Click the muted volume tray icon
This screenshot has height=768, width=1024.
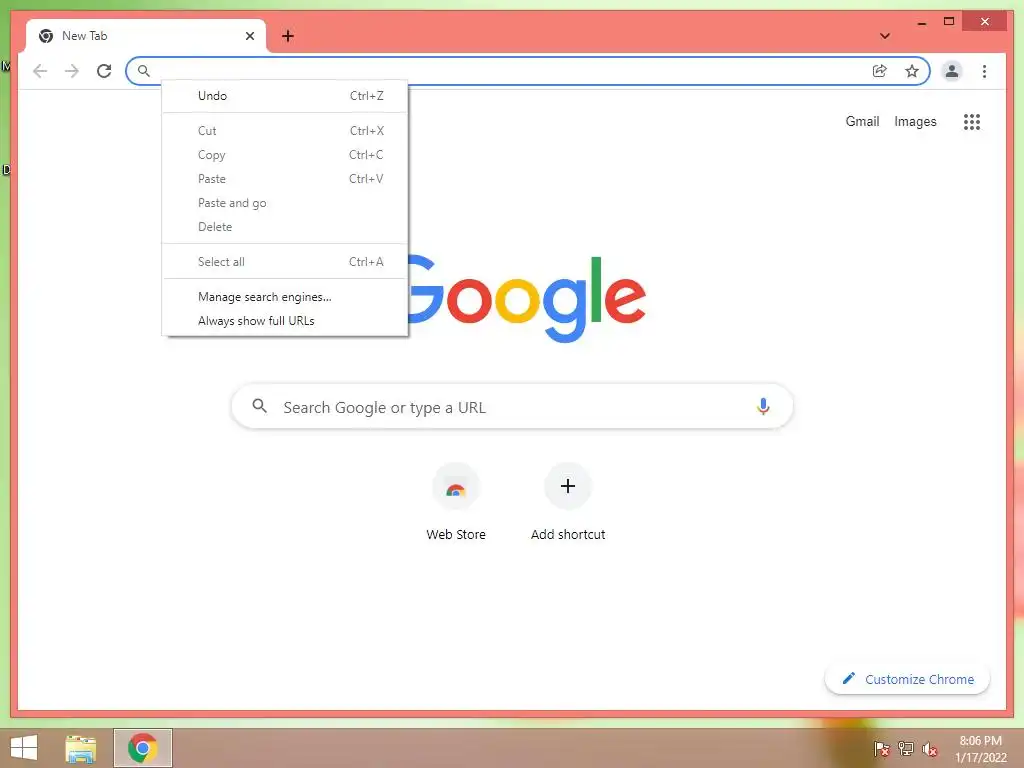click(x=930, y=749)
